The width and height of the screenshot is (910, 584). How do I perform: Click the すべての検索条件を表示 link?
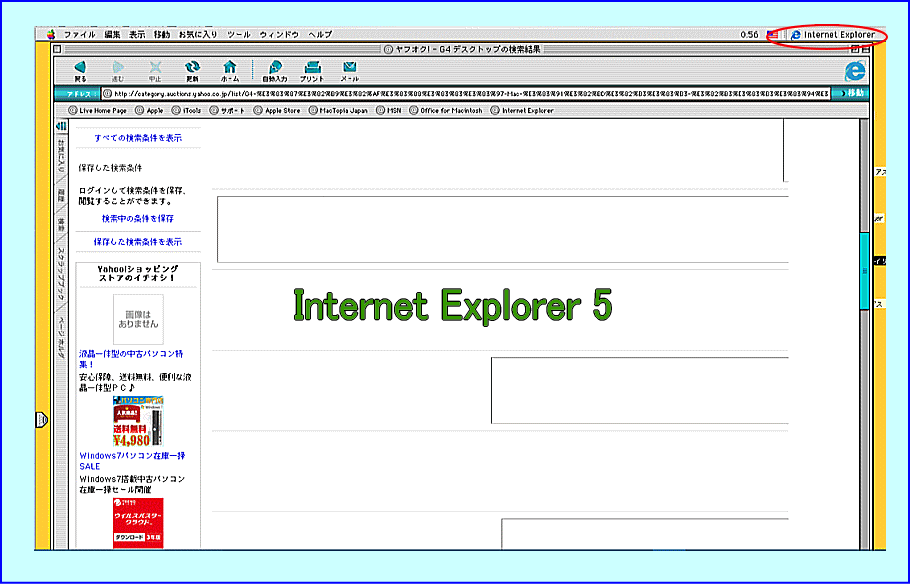pos(138,138)
